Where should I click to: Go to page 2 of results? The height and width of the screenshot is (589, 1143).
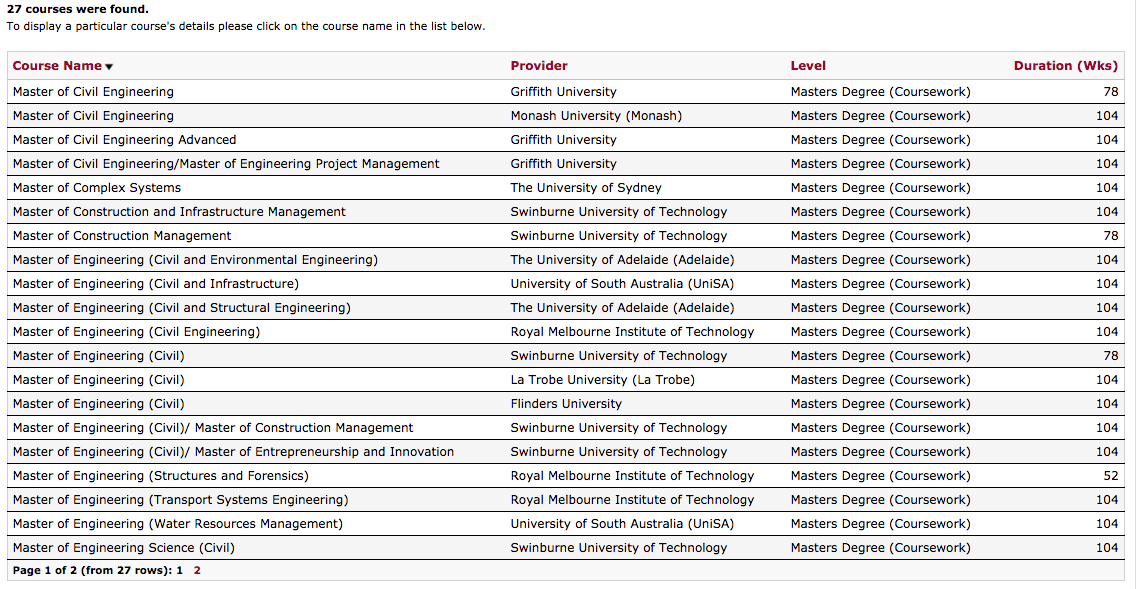(197, 571)
